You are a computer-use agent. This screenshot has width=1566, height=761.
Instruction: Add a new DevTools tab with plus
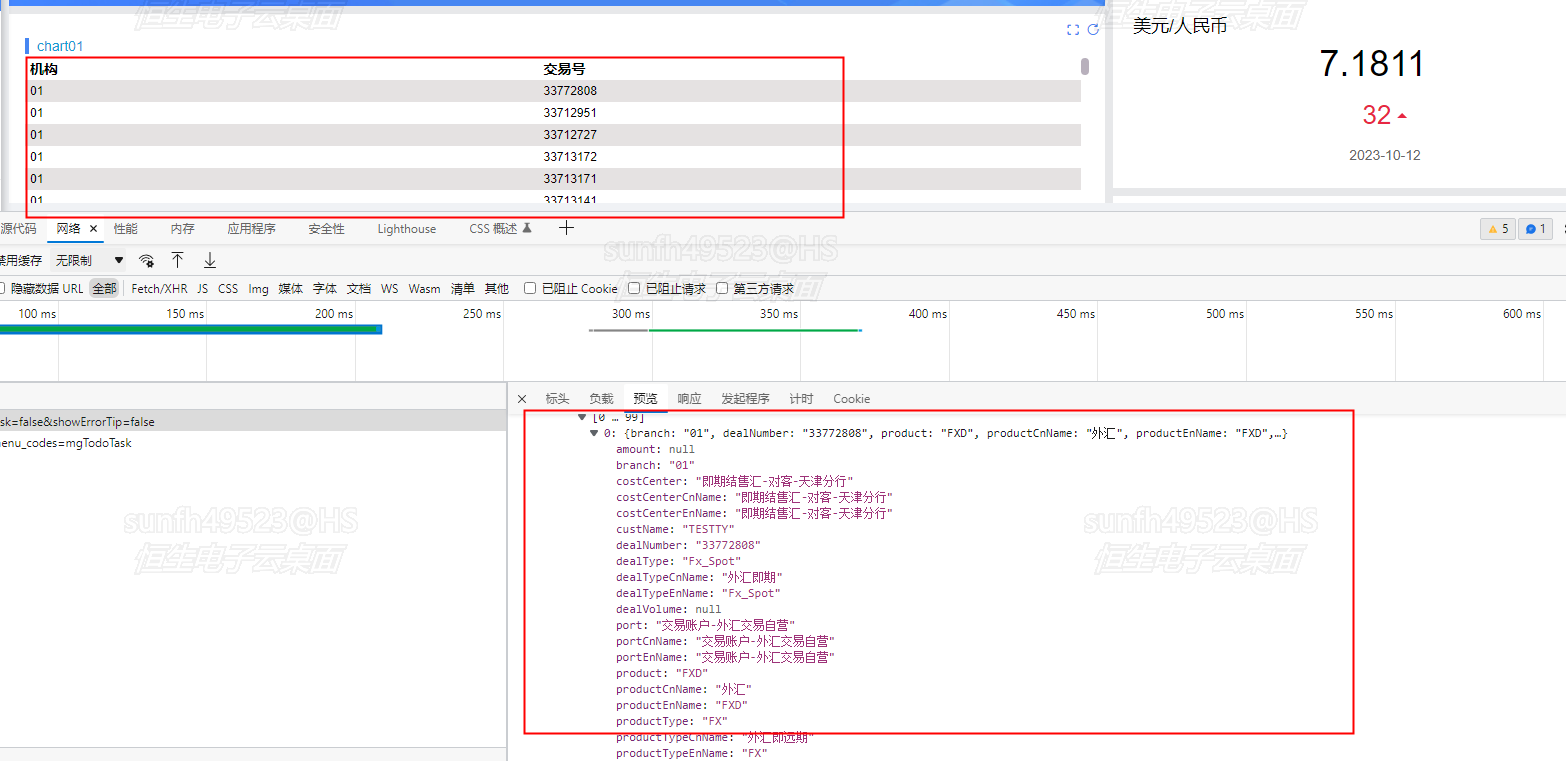566,228
